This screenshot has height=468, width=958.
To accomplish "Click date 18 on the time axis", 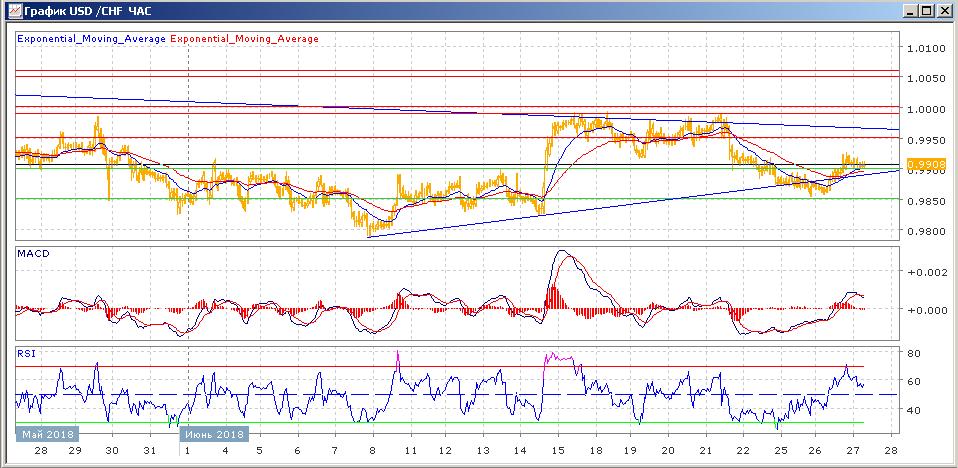I will 595,452.
